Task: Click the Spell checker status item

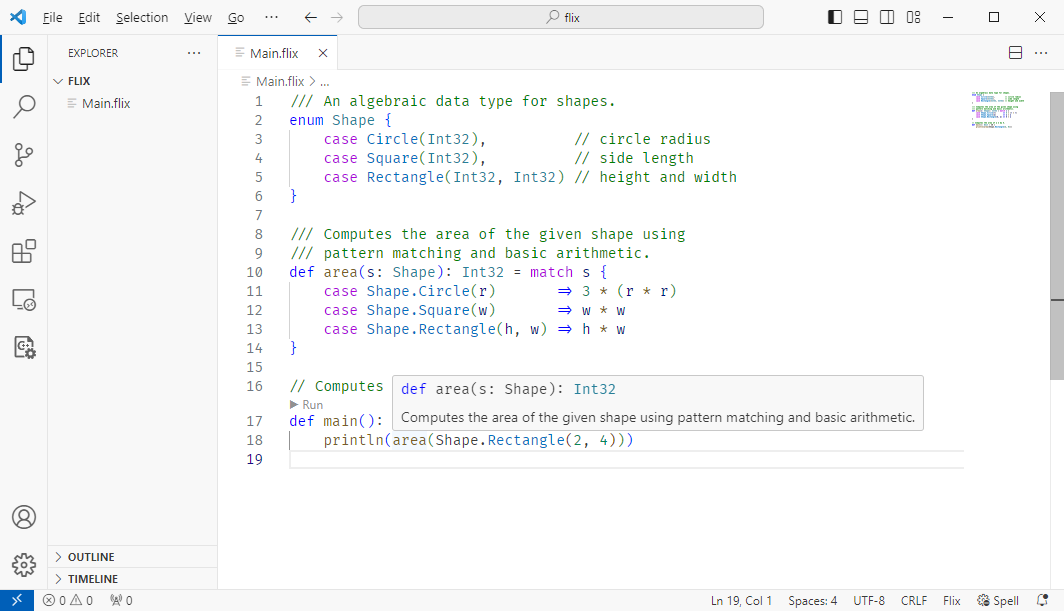Action: [998, 601]
